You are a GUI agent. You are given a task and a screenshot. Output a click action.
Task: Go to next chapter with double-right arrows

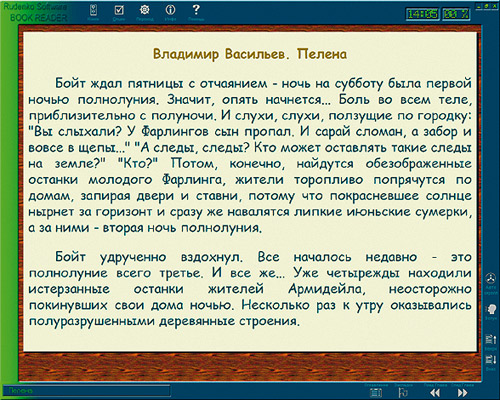click(x=463, y=393)
